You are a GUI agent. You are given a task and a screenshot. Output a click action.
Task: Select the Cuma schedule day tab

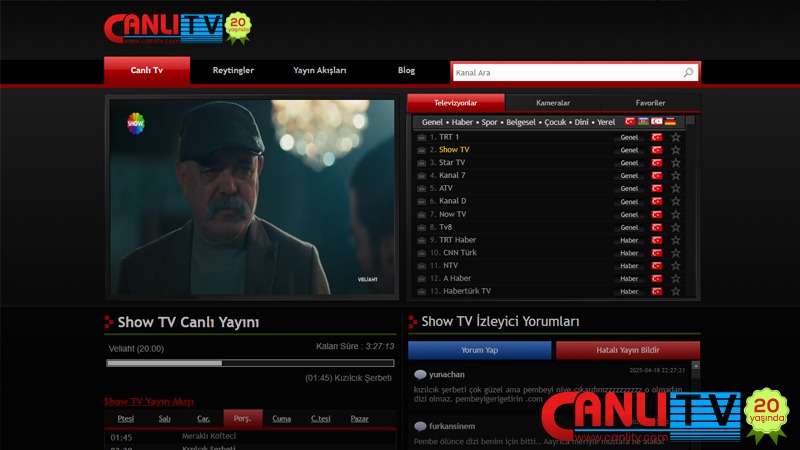[281, 418]
